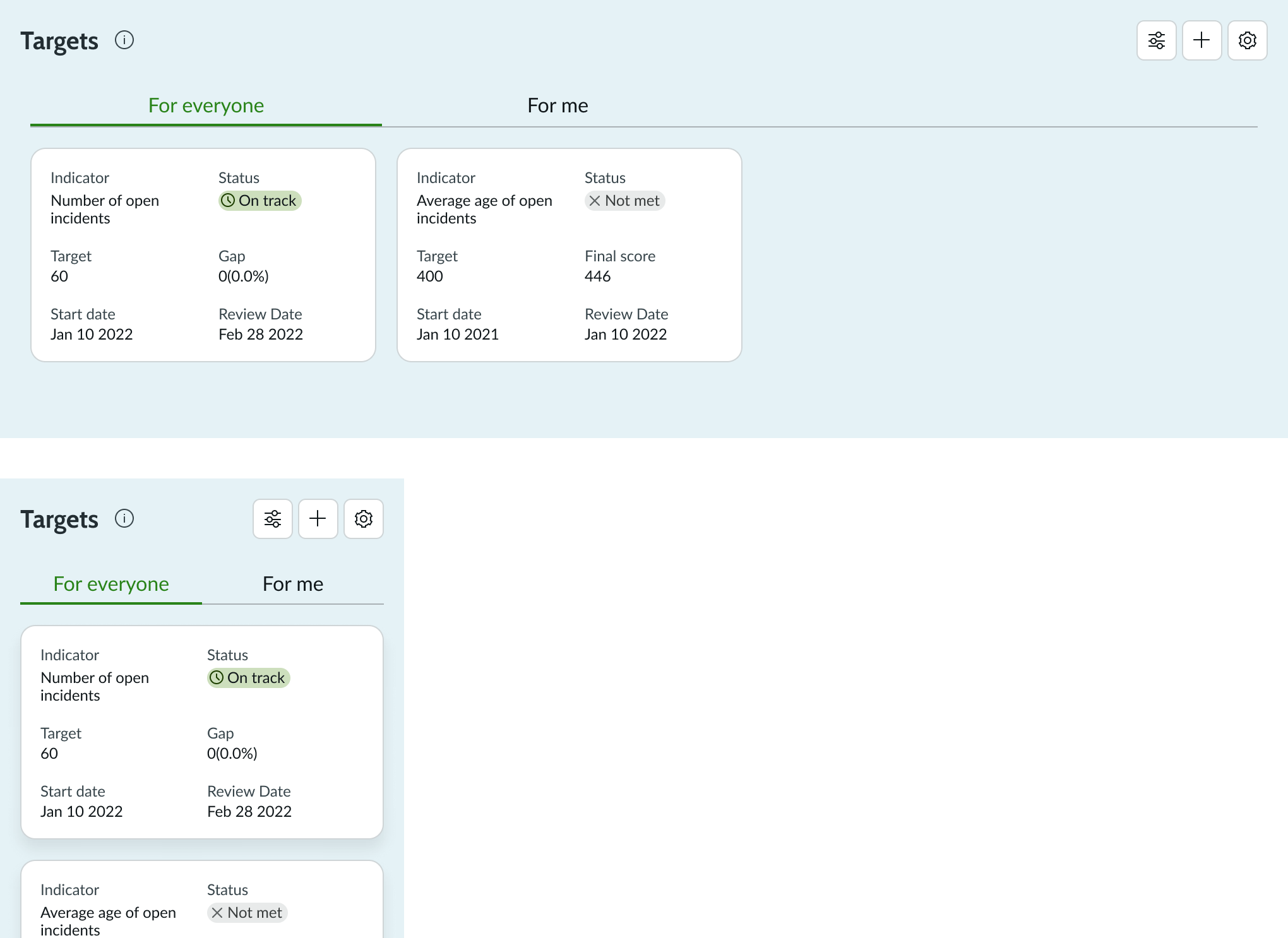Image resolution: width=1288 pixels, height=938 pixels.
Task: Open the gear settings icon in the header
Action: pos(1246,40)
